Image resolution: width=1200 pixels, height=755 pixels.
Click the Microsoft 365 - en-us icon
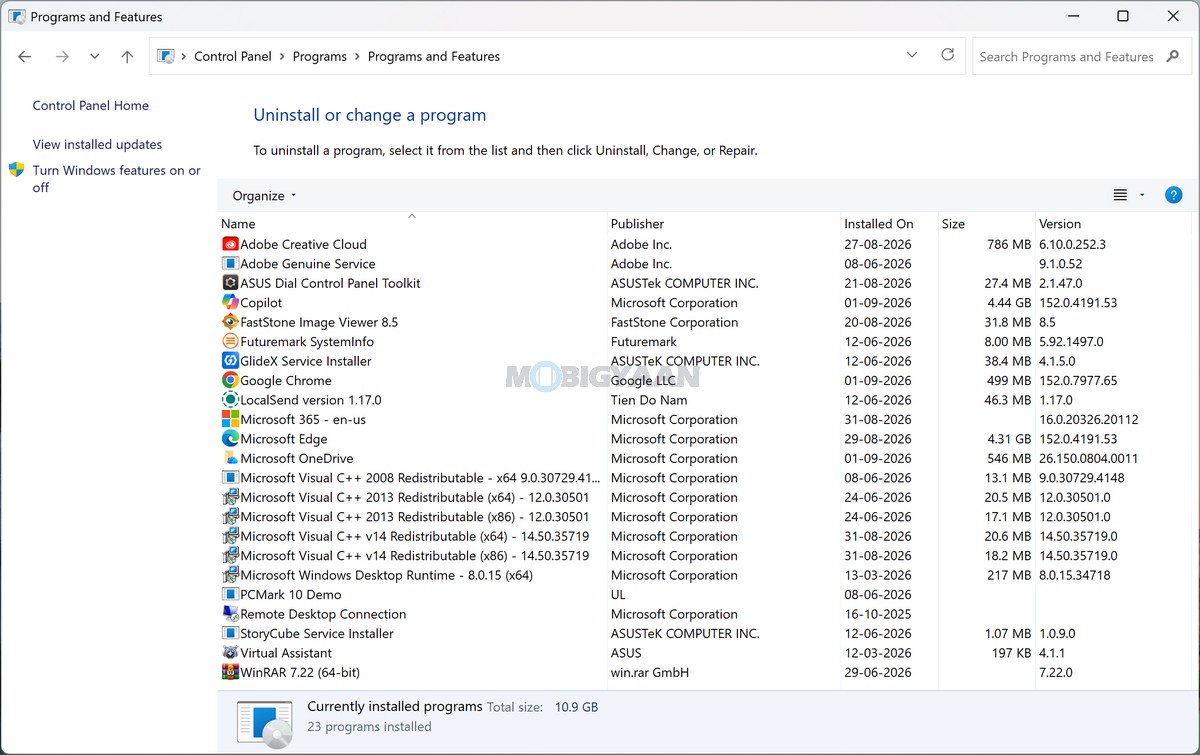click(230, 420)
